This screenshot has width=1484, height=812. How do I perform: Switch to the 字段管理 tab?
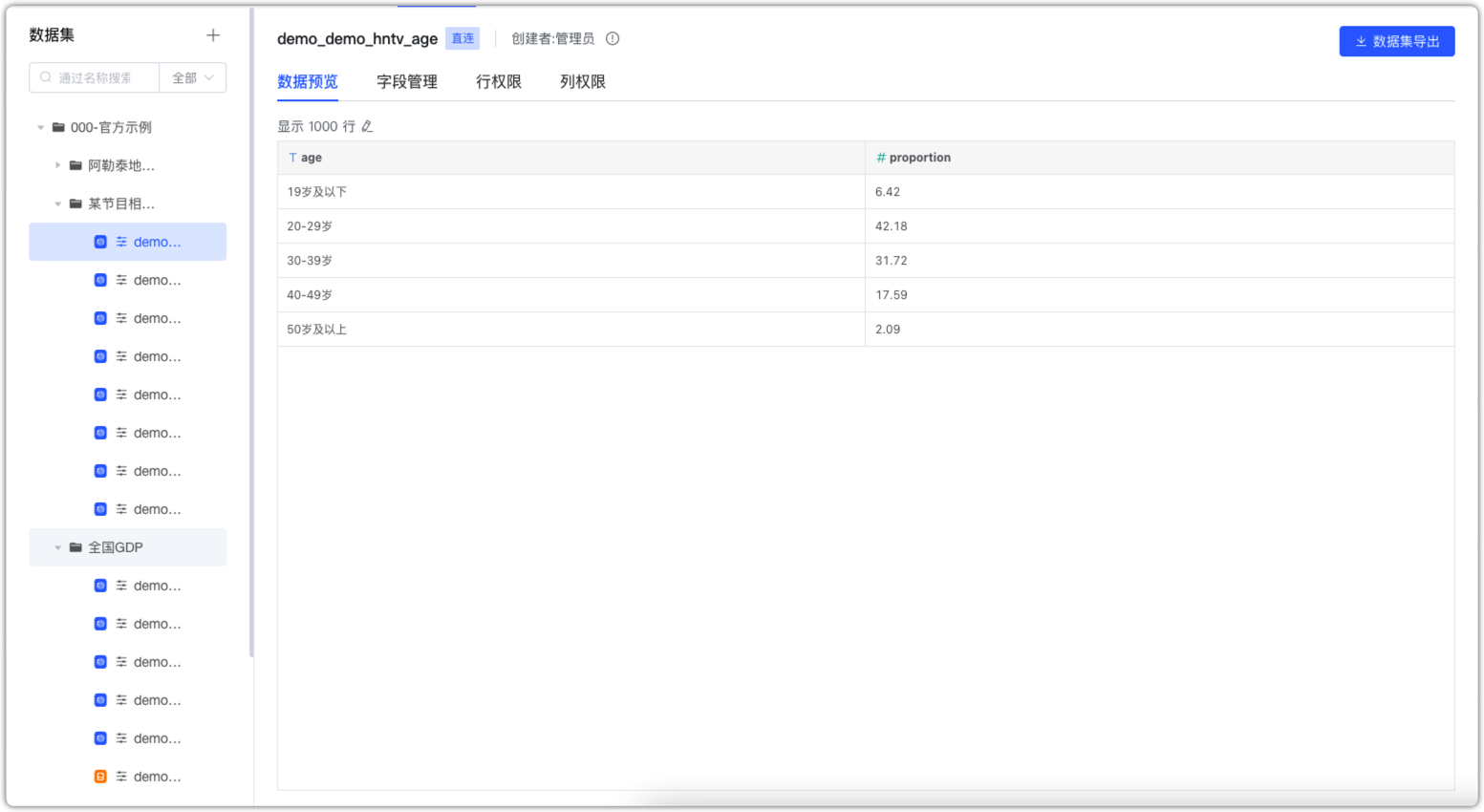[x=406, y=81]
